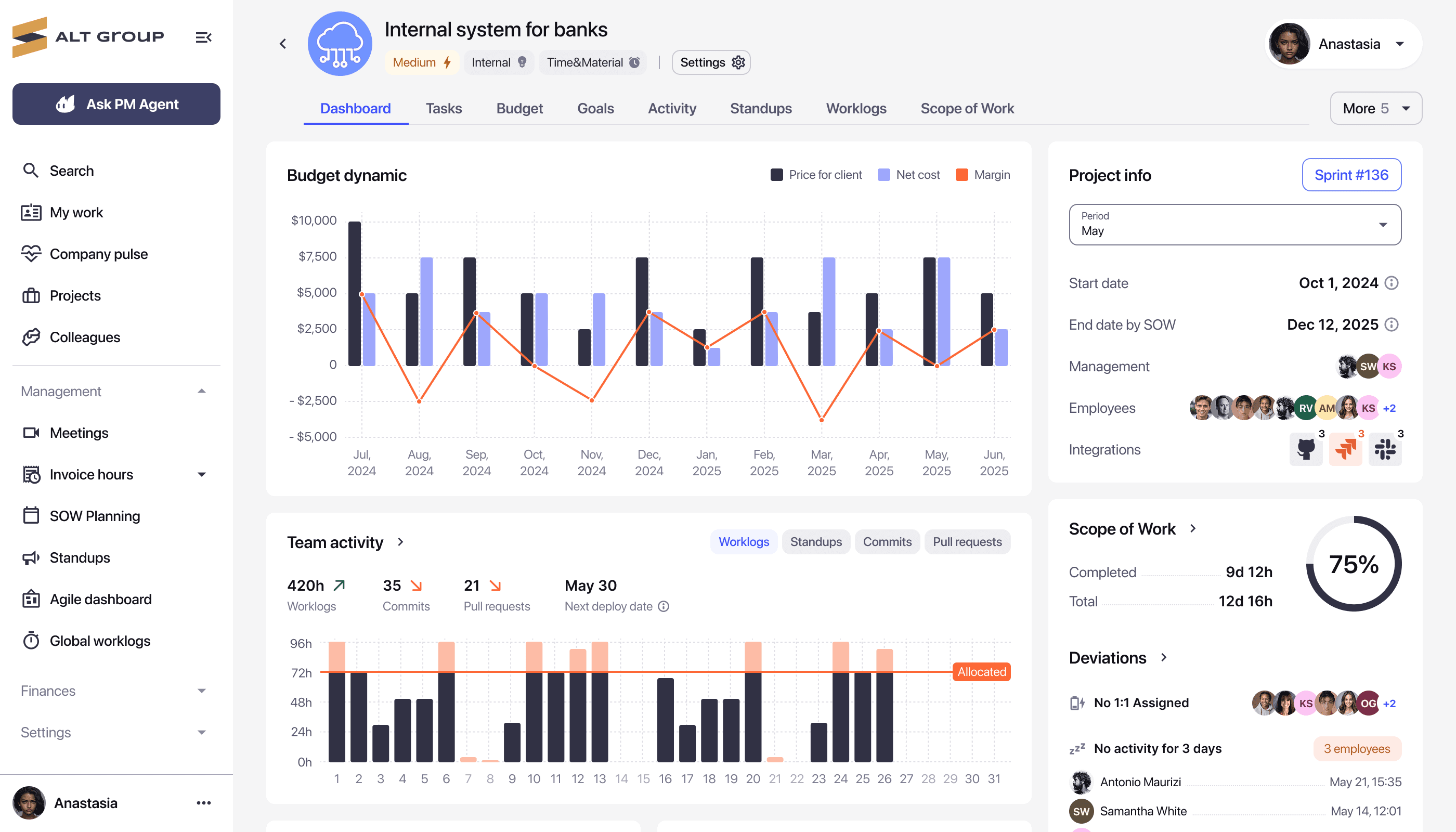Click the Sprint #136 button
The height and width of the screenshot is (832, 1456).
pyautogui.click(x=1351, y=175)
